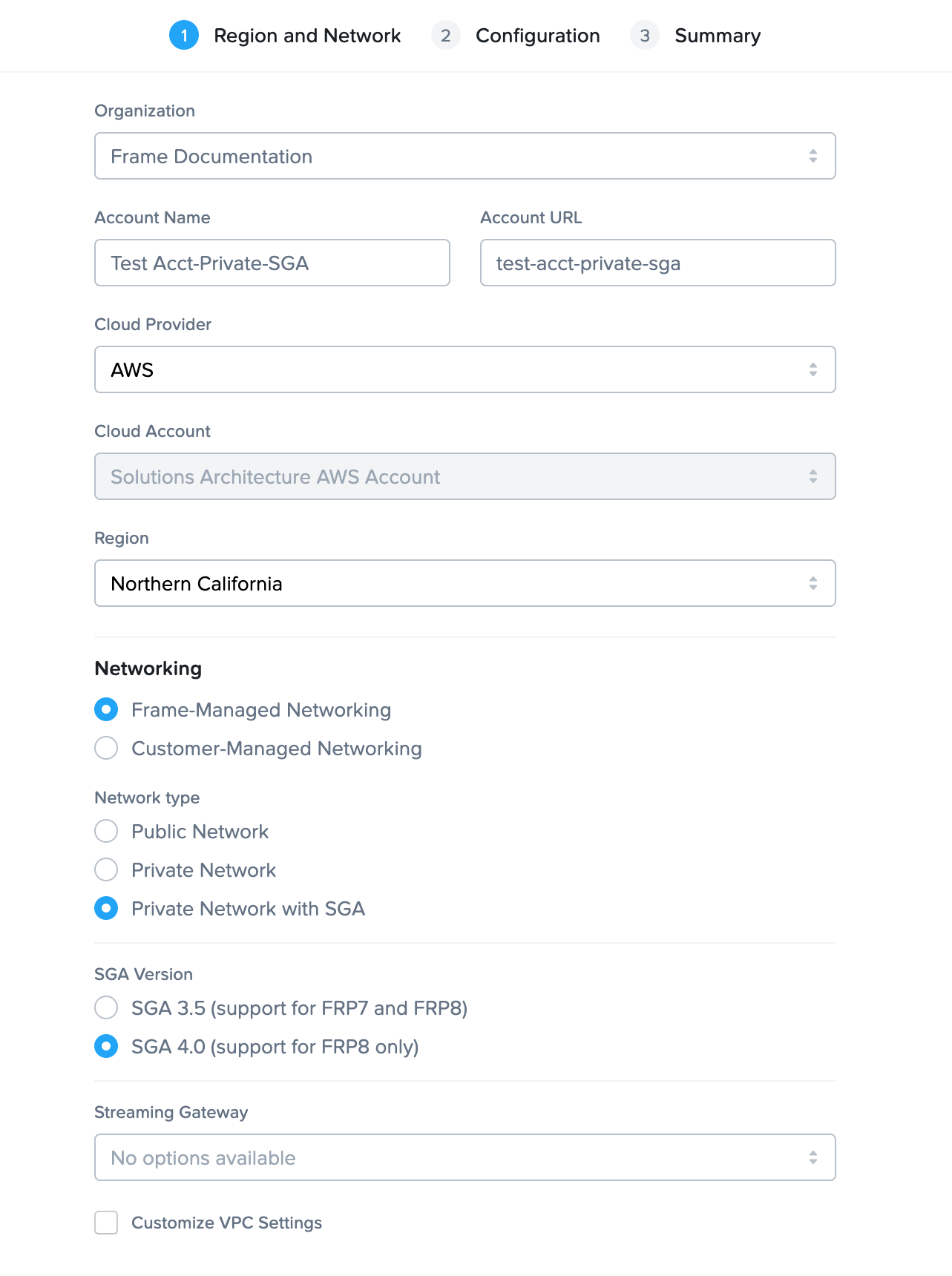Select Frame-Managed Networking option
This screenshot has width=952, height=1276.
tap(106, 709)
